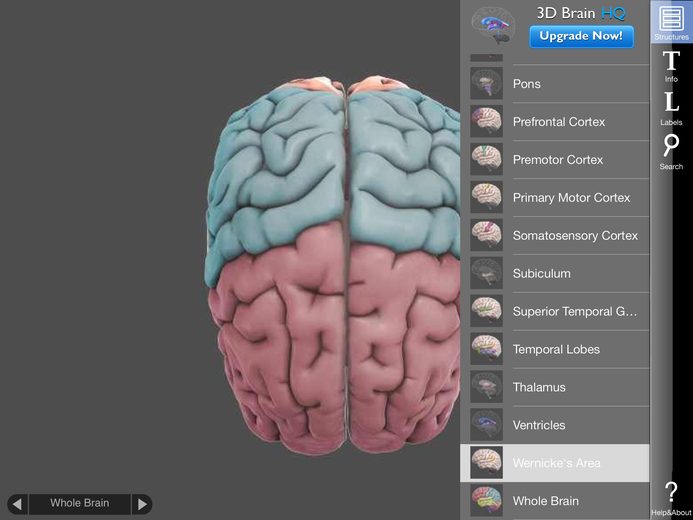Go to the next structure arrow
The height and width of the screenshot is (520, 693).
click(142, 504)
